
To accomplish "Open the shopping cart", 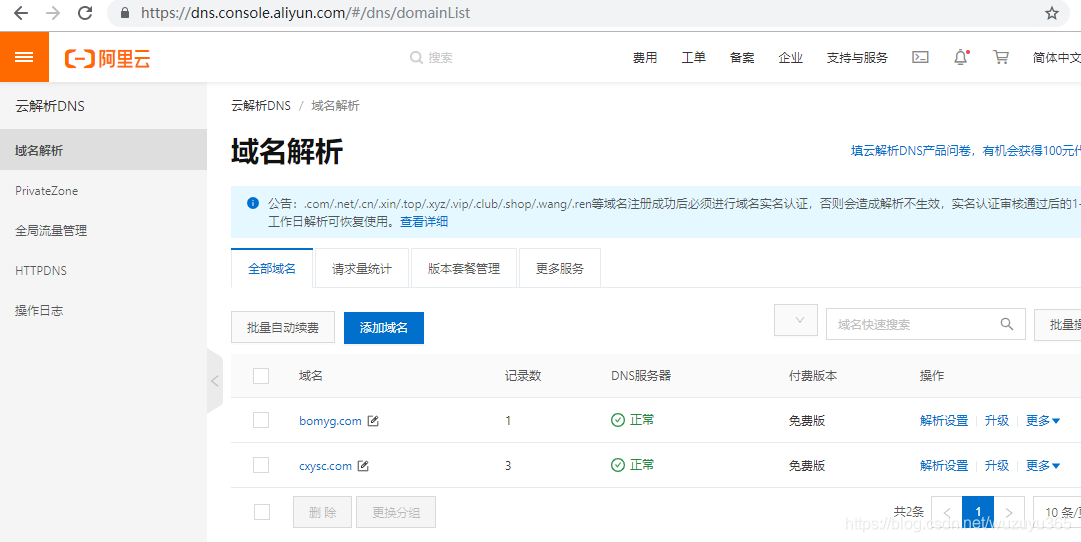I will coord(1000,57).
